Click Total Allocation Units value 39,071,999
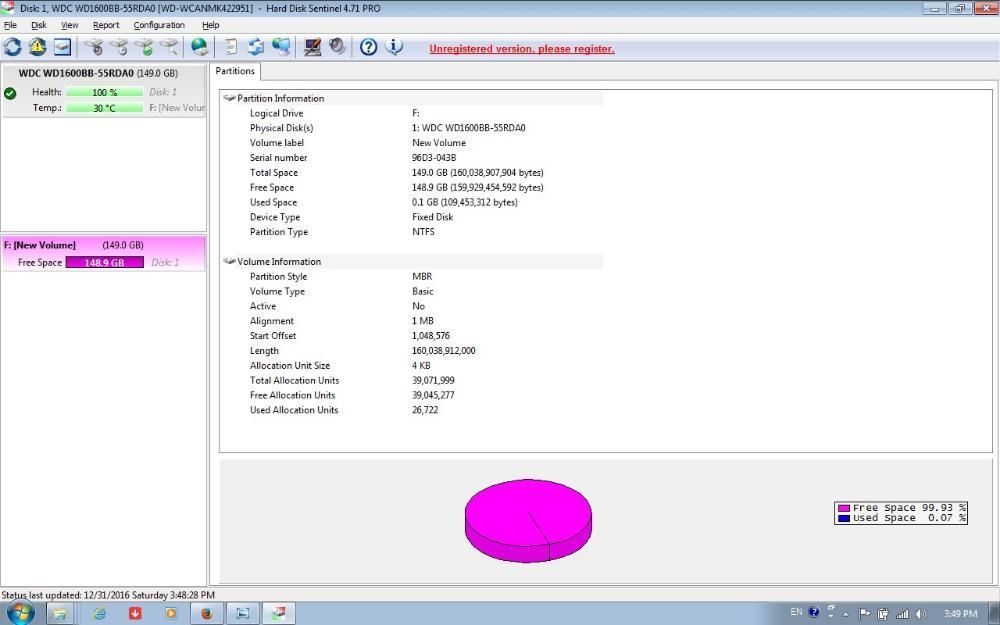 433,380
